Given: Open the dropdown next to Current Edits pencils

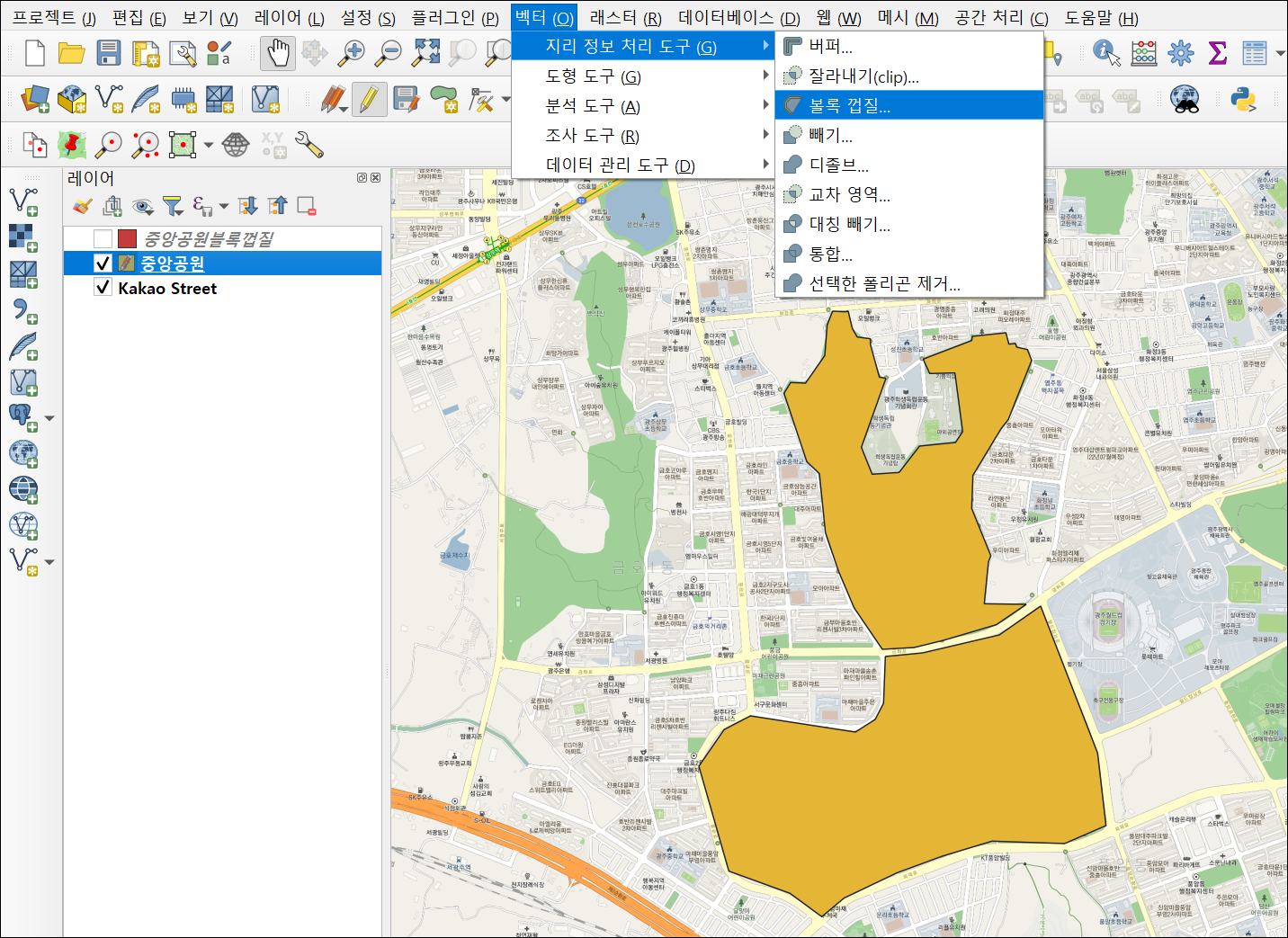Looking at the screenshot, I should [344, 109].
